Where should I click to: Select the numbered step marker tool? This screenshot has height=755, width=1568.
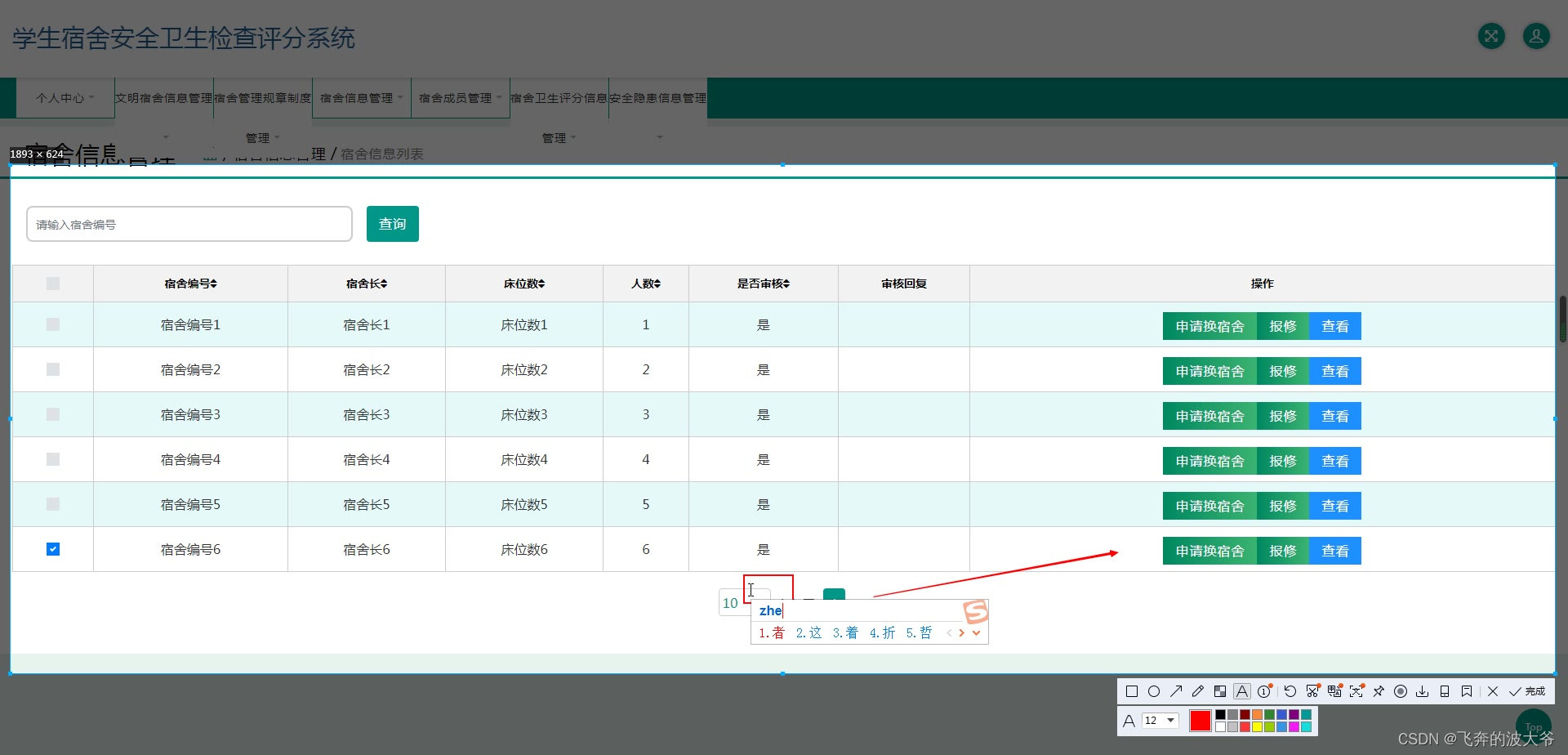[x=1264, y=691]
